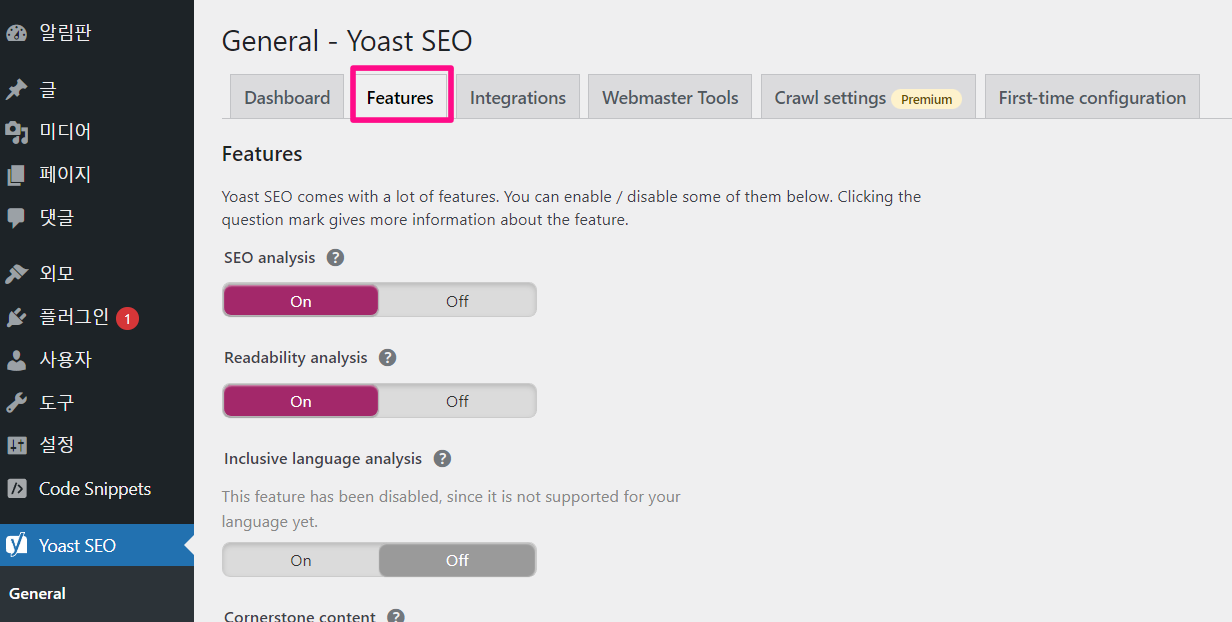1232x622 pixels.
Task: Open the 설정 settings menu
Action: pyautogui.click(x=97, y=445)
